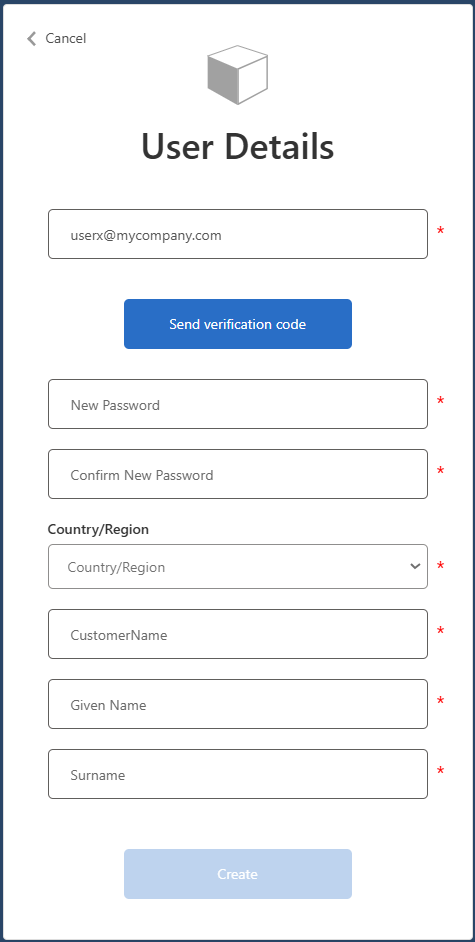Focus the userx@mycompany.com email field
This screenshot has height=942, width=475.
click(238, 234)
